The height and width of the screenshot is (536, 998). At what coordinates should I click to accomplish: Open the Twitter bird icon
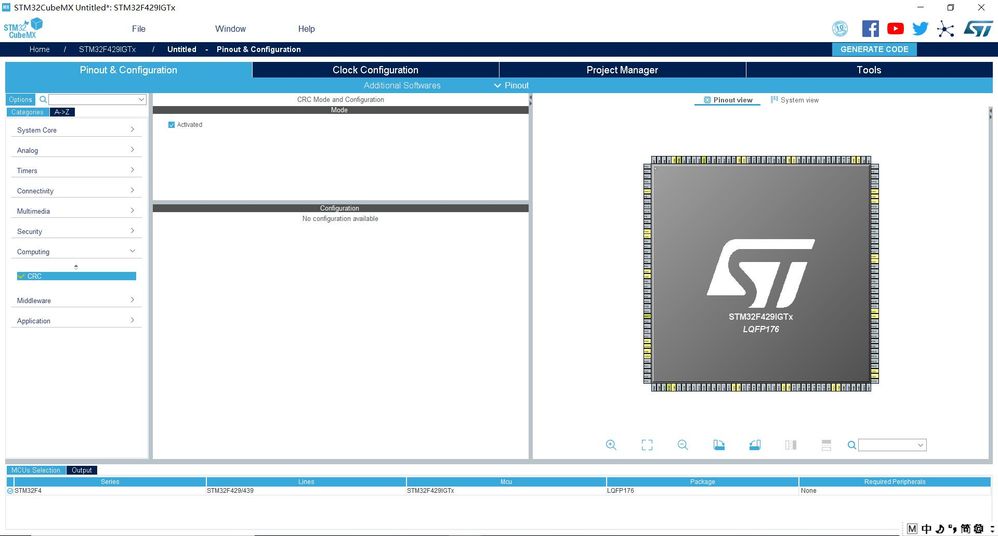(x=920, y=29)
